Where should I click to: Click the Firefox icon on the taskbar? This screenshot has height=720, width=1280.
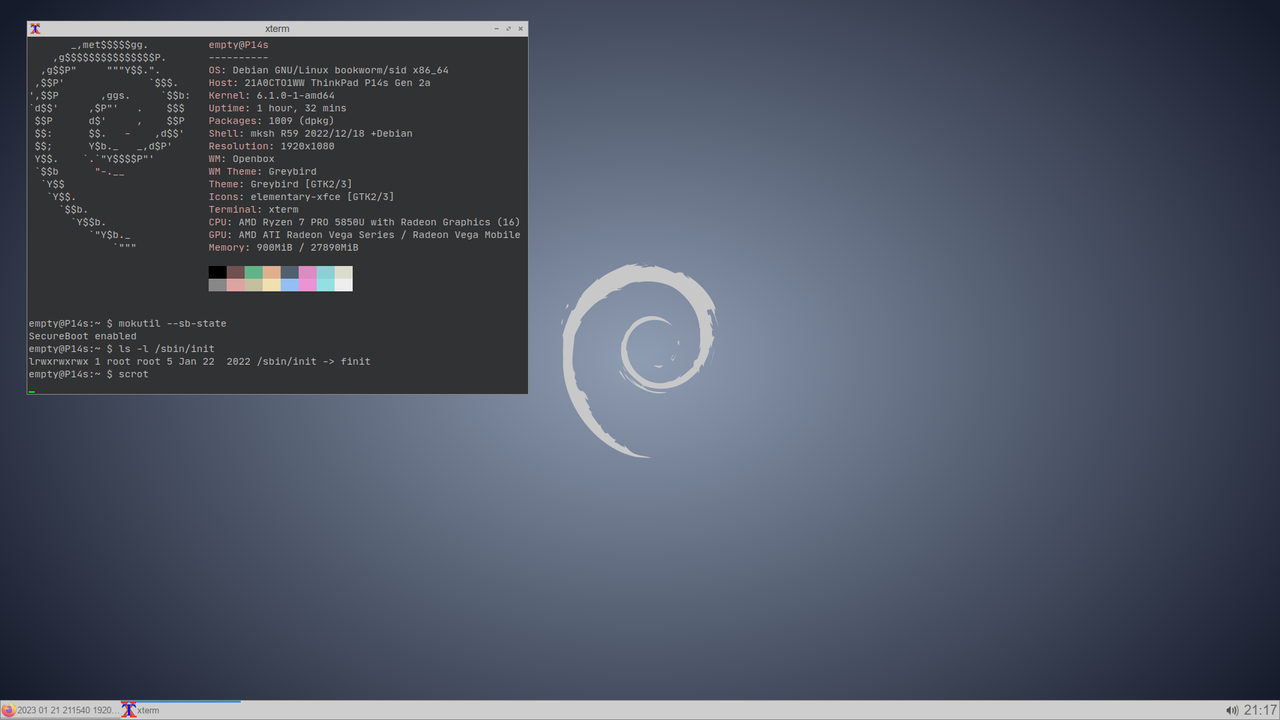click(8, 710)
